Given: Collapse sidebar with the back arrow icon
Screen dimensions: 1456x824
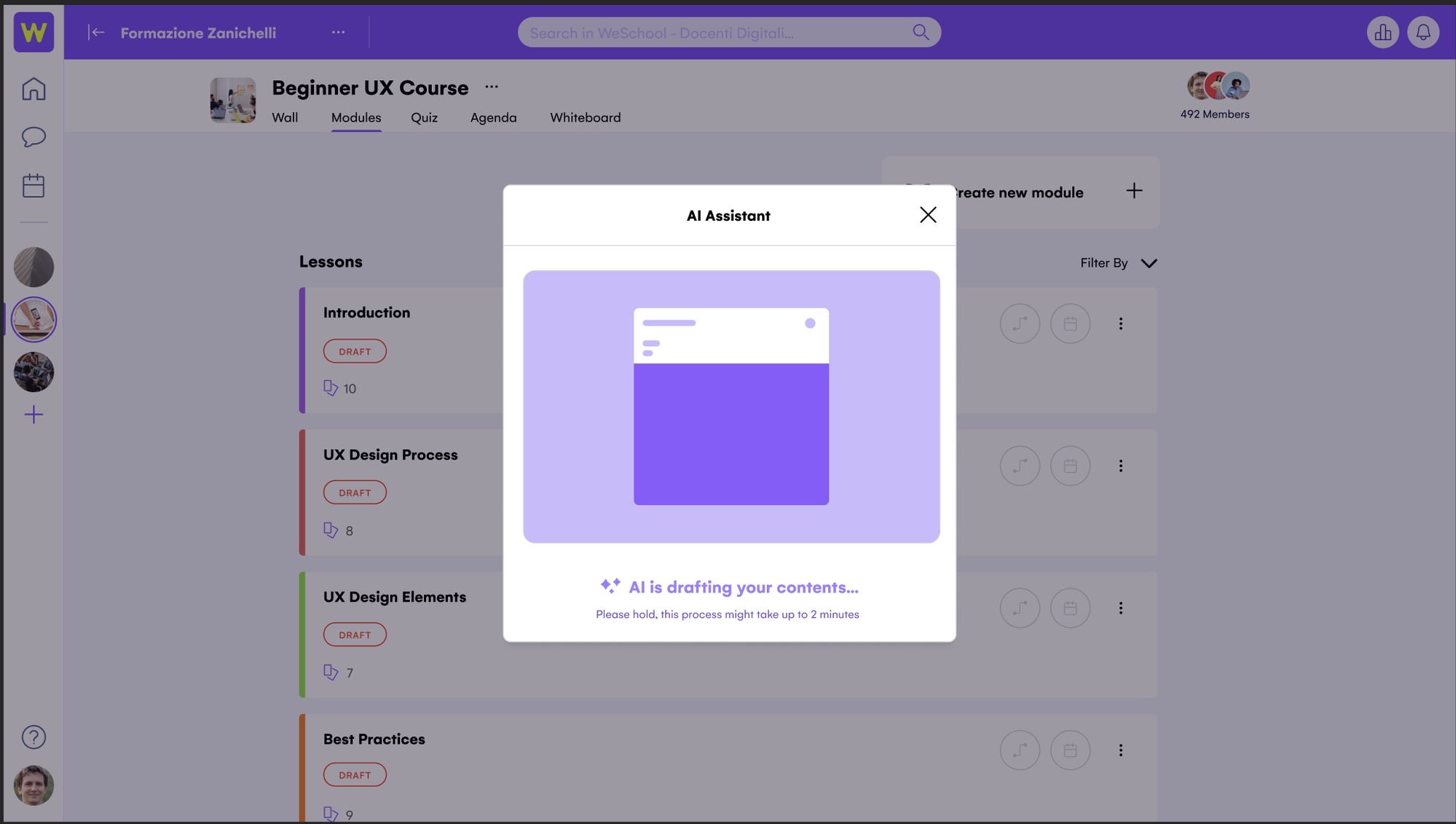Looking at the screenshot, I should coord(96,32).
